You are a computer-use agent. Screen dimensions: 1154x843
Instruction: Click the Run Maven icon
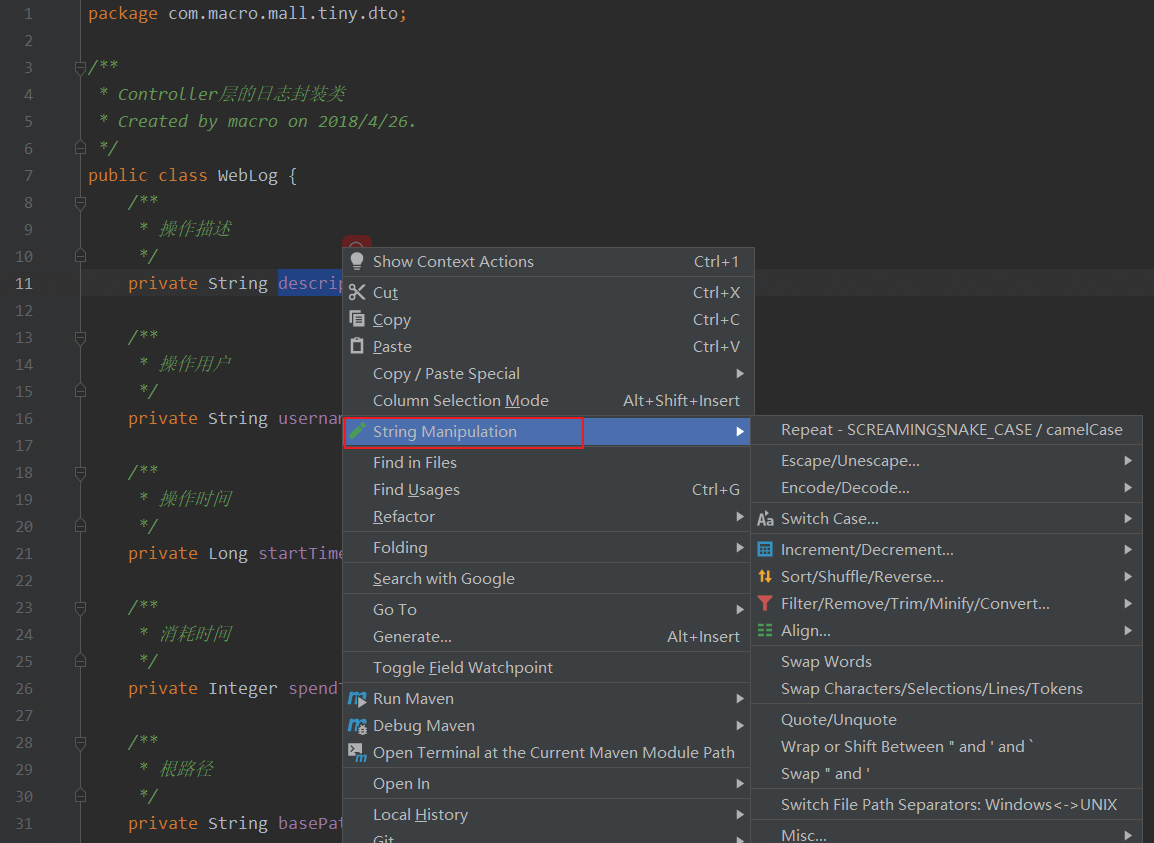point(357,699)
